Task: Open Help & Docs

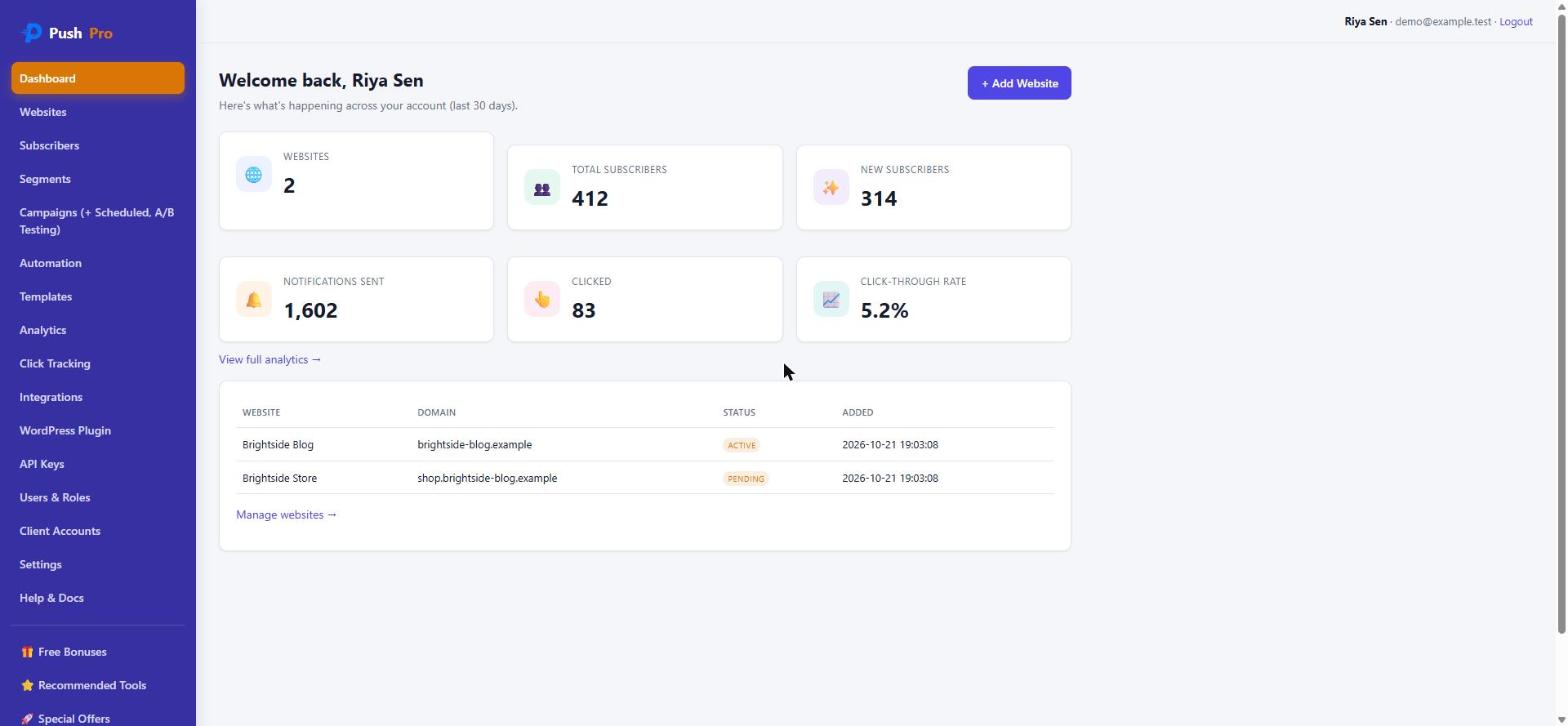Action: (x=98, y=598)
